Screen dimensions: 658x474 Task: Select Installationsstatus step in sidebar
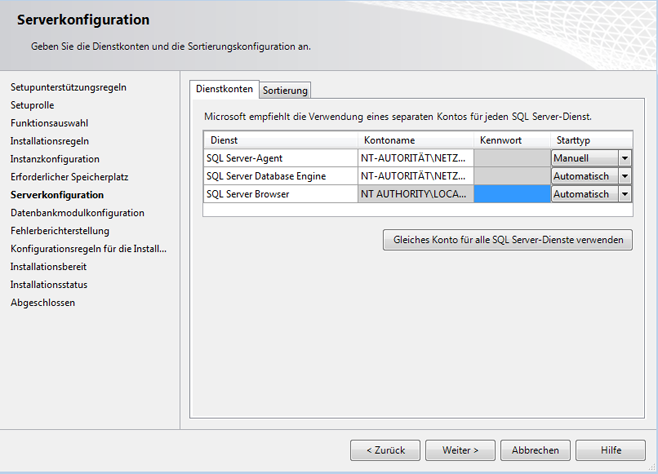coord(49,285)
